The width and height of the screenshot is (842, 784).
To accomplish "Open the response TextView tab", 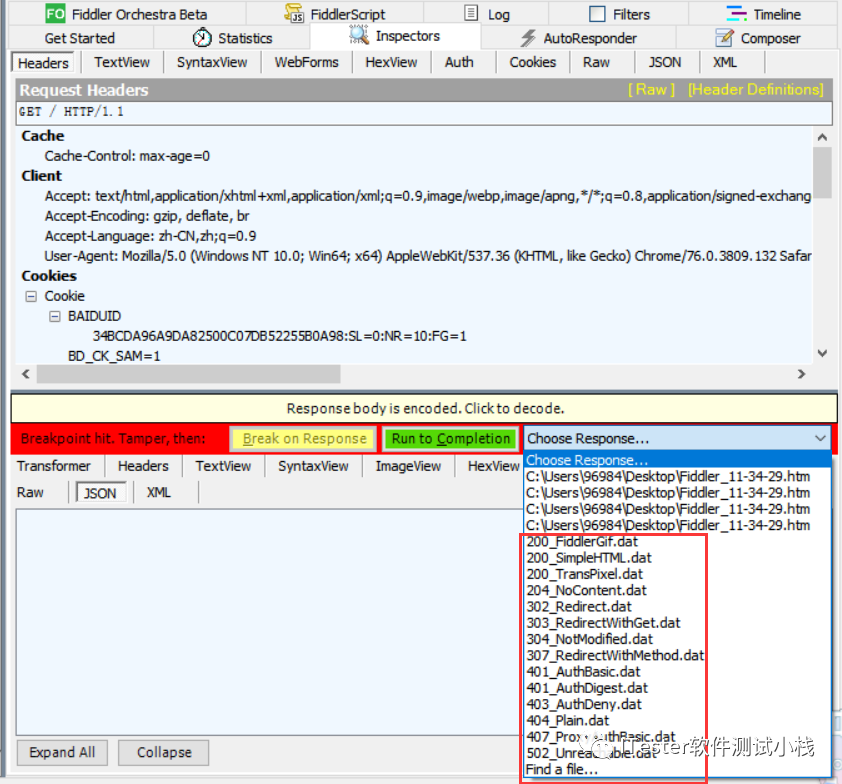I will pos(223,466).
